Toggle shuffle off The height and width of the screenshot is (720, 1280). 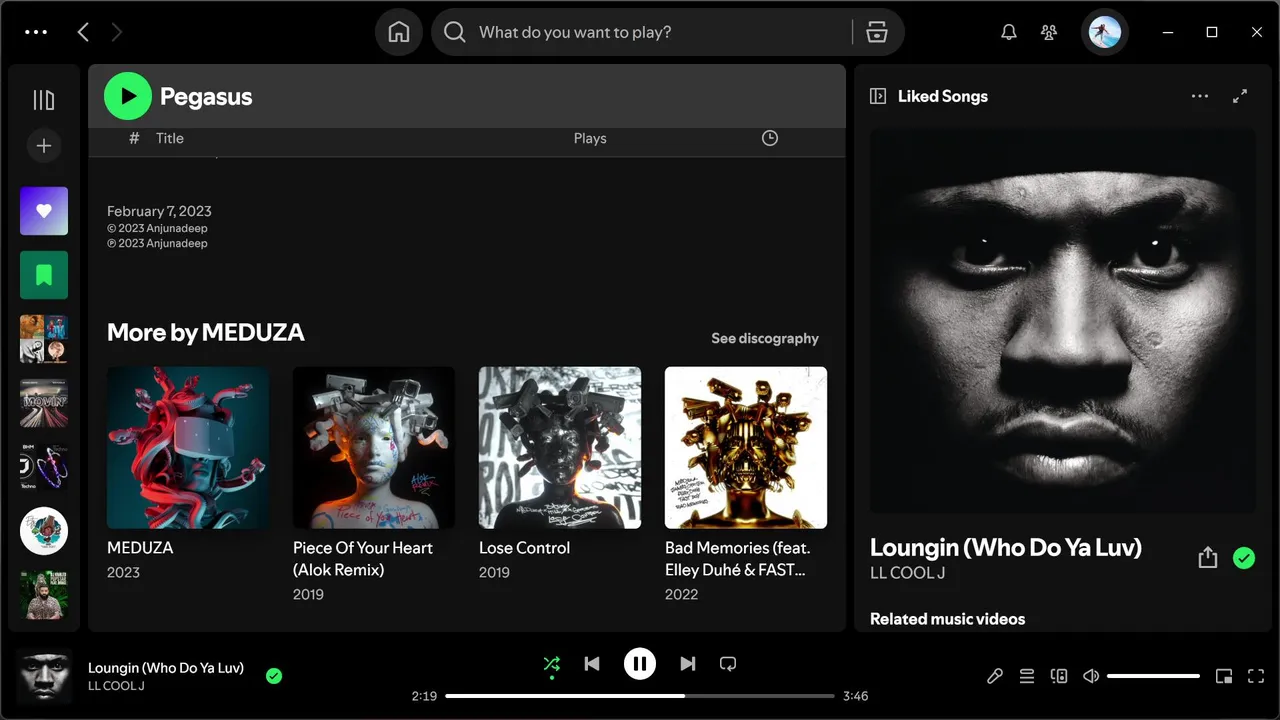(551, 663)
